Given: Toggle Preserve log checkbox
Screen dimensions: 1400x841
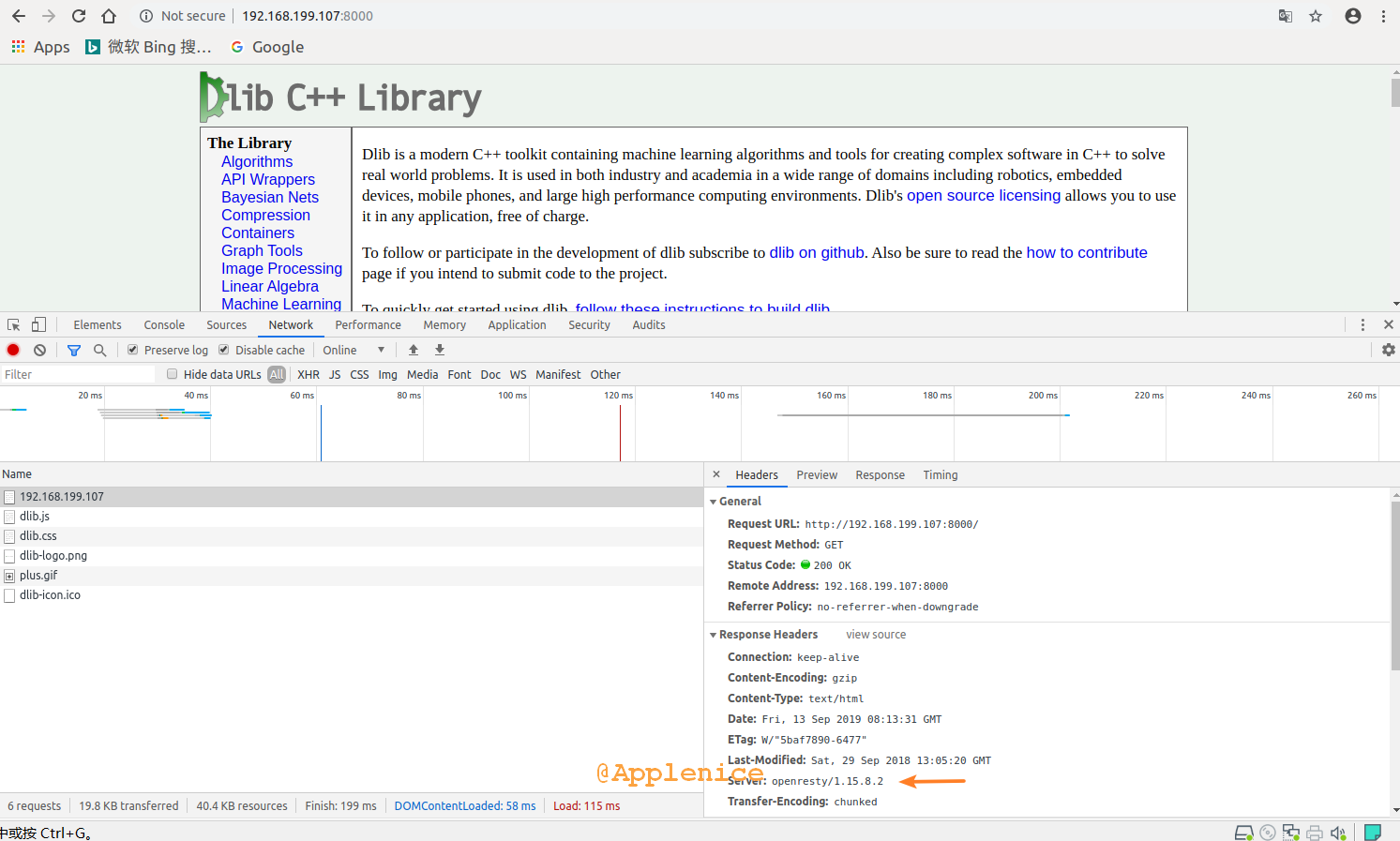Looking at the screenshot, I should pyautogui.click(x=133, y=350).
